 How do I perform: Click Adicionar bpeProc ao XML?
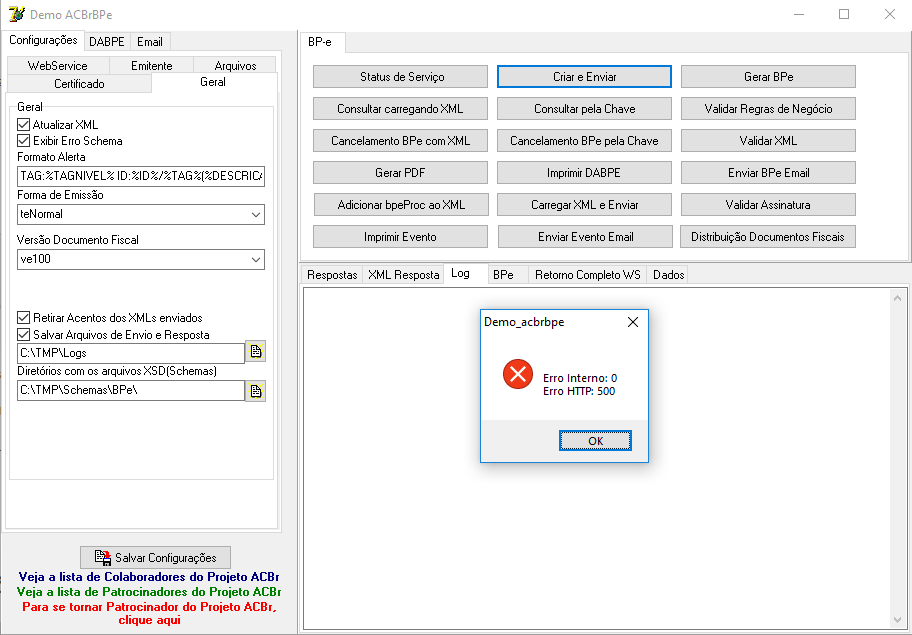pos(401,205)
